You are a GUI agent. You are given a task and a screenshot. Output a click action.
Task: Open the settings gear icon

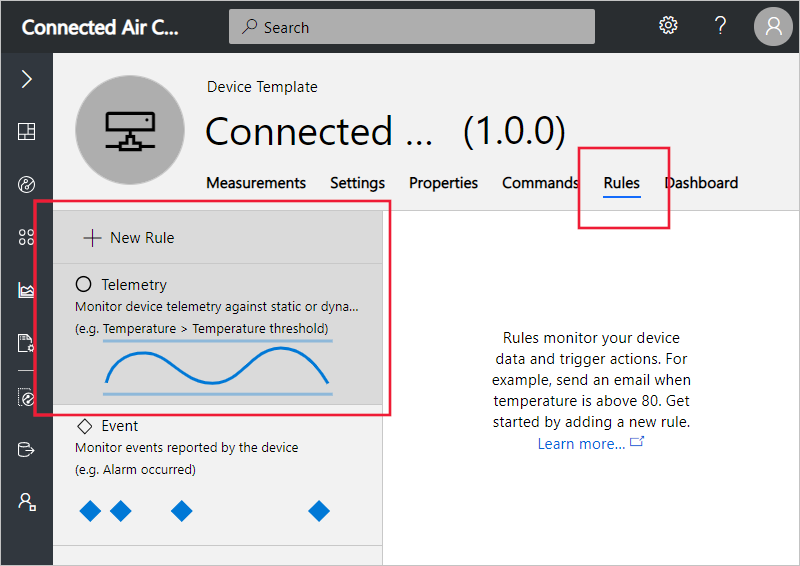click(x=668, y=25)
